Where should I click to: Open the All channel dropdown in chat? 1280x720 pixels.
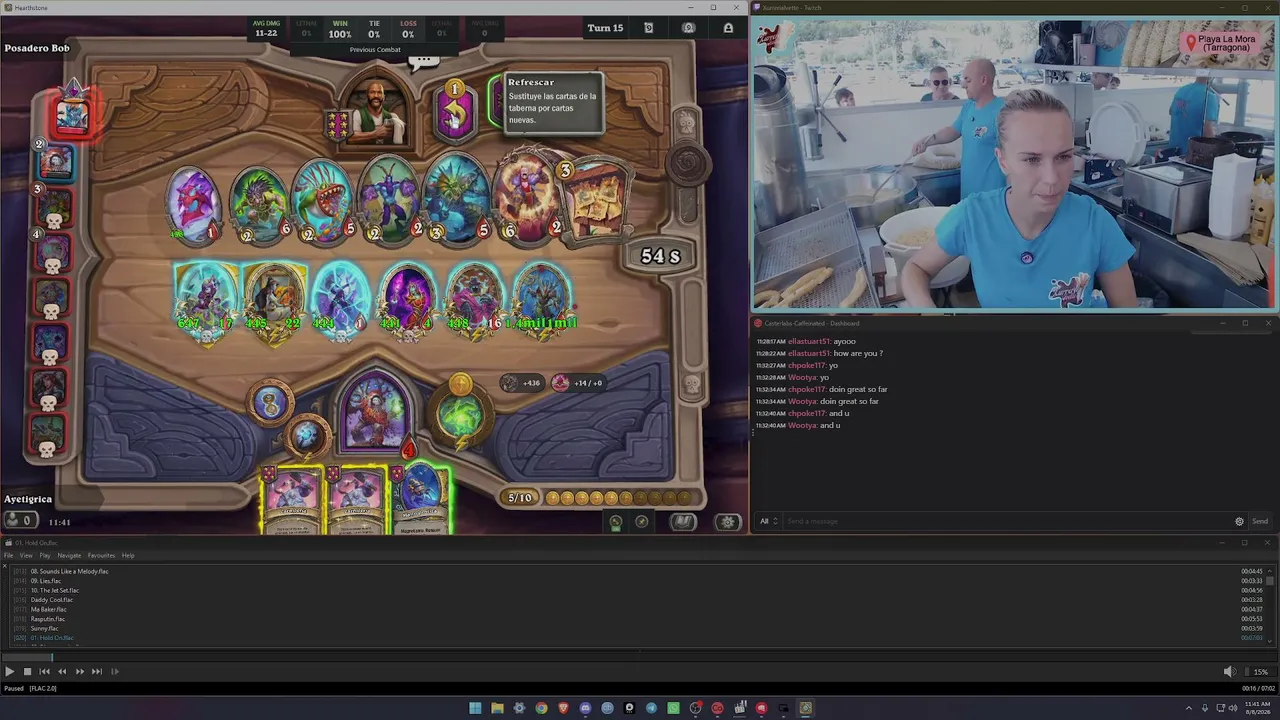[x=768, y=521]
